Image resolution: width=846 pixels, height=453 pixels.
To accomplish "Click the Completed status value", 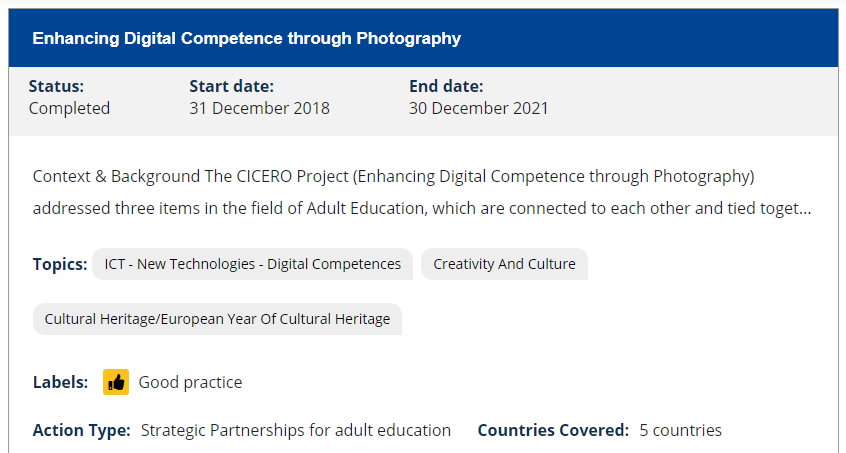I will point(69,108).
